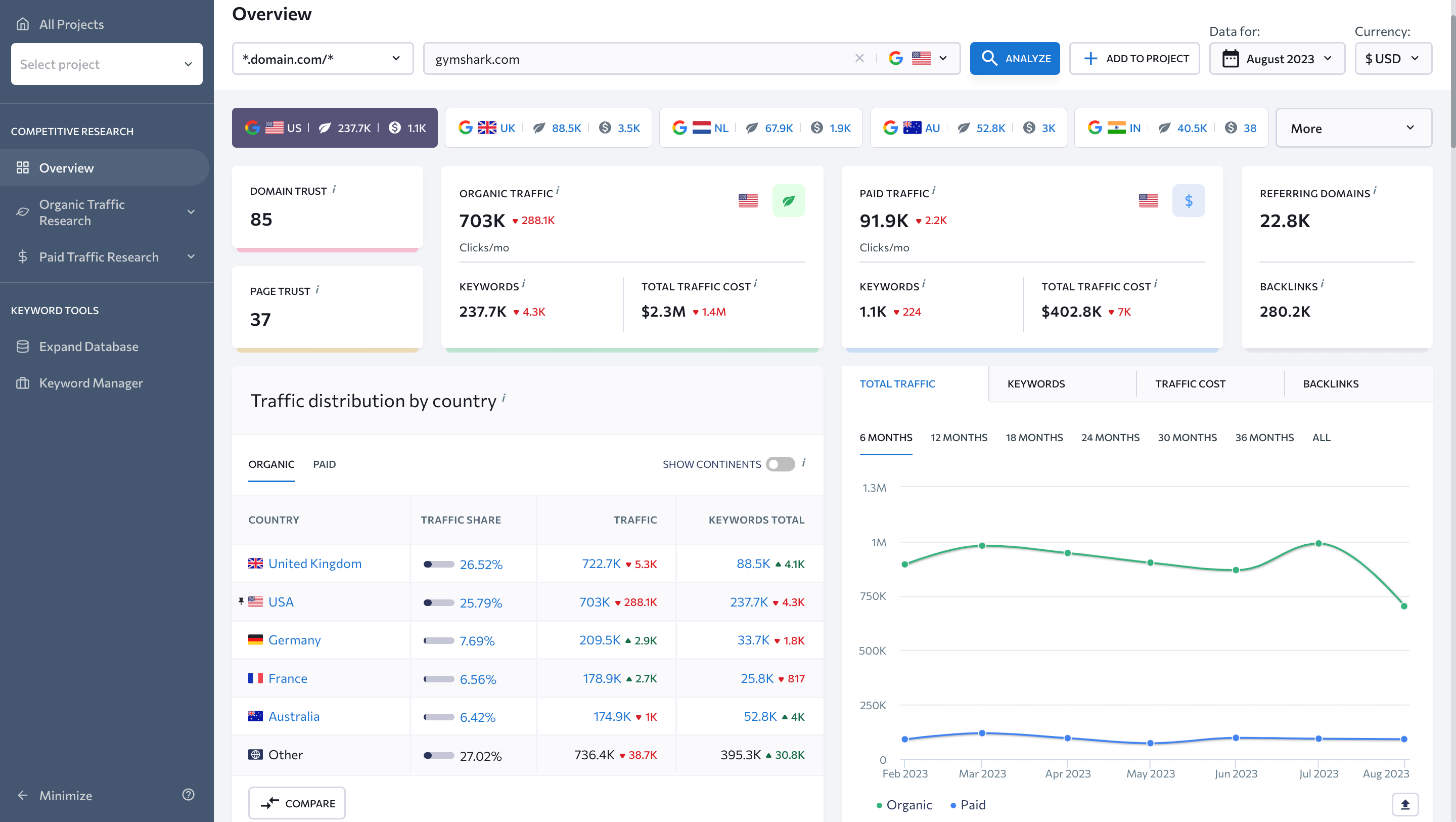Click the Backlinks info icon
Screen dimensions: 1456x822
[1322, 285]
